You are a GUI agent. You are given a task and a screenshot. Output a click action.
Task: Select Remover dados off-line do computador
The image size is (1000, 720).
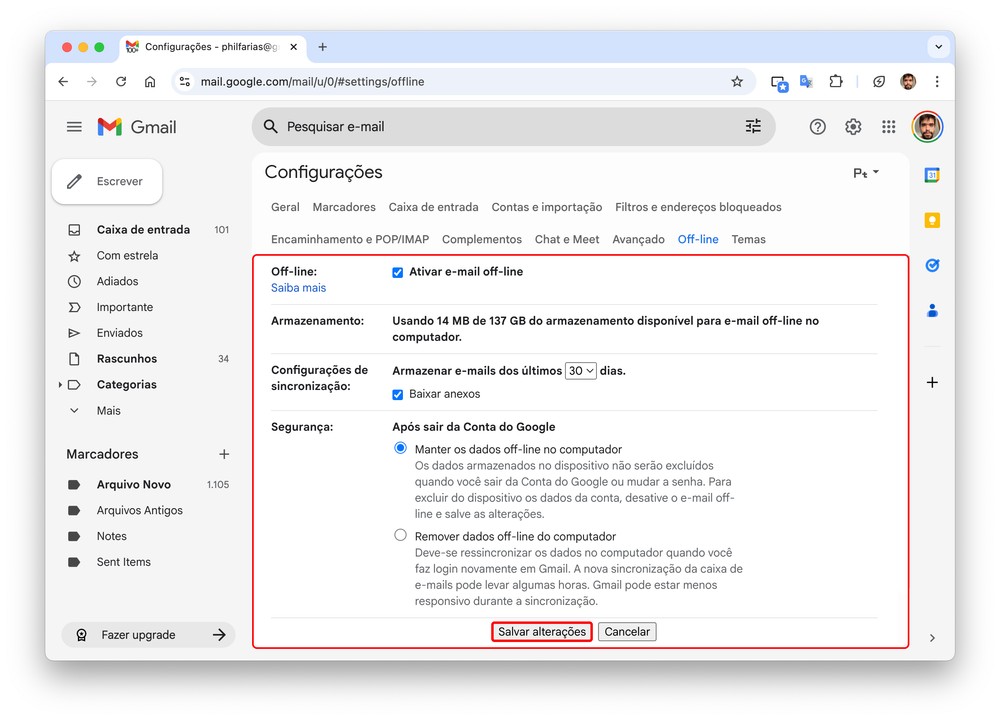click(401, 536)
